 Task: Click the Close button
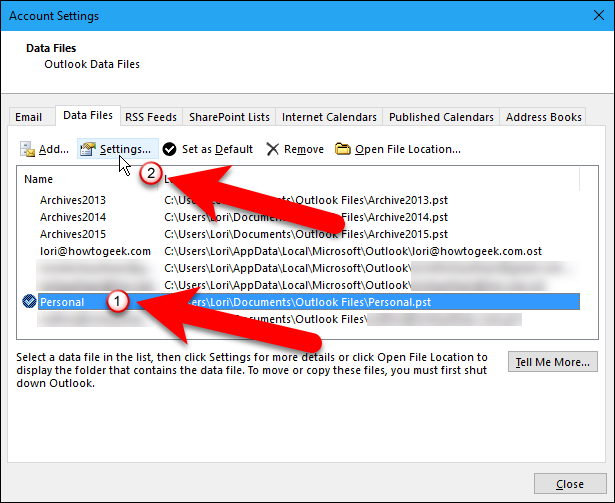click(570, 484)
